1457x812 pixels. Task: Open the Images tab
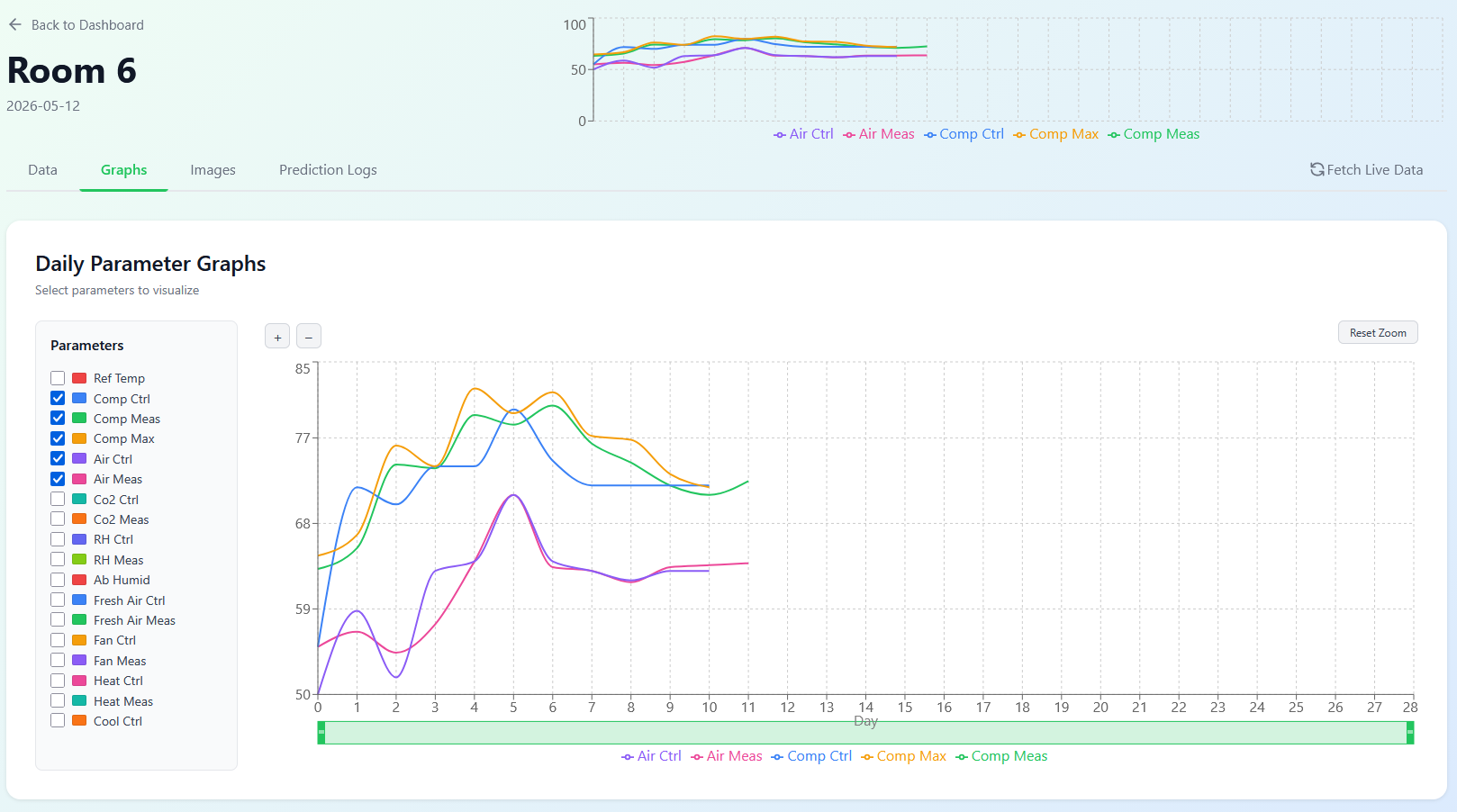[213, 170]
